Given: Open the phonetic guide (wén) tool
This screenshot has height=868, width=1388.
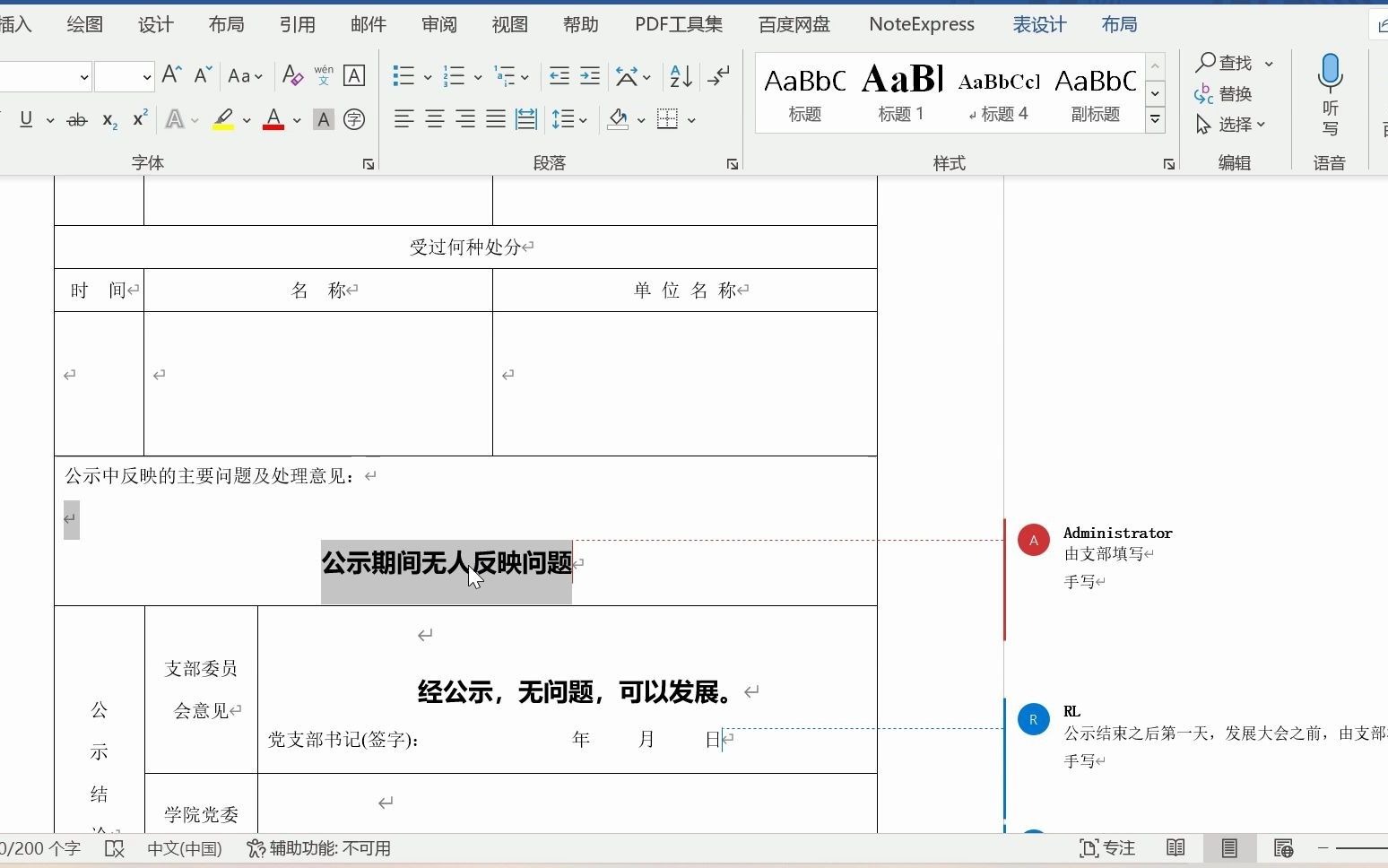Looking at the screenshot, I should tap(324, 76).
